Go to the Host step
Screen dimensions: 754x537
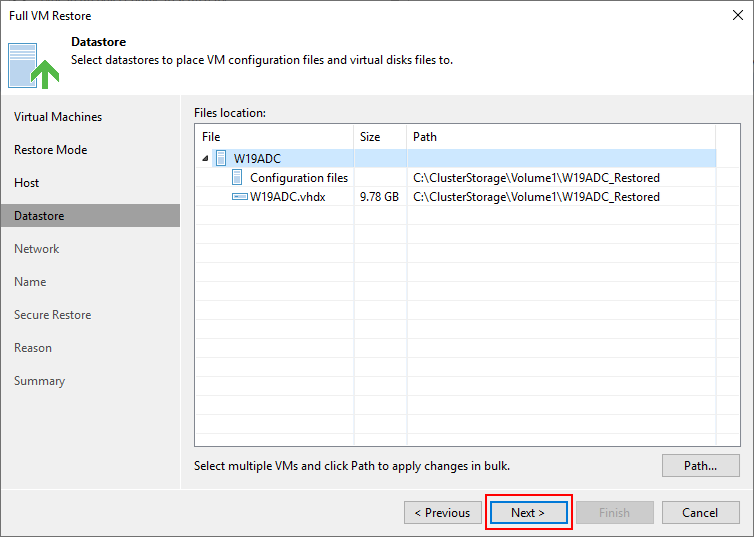(26, 183)
